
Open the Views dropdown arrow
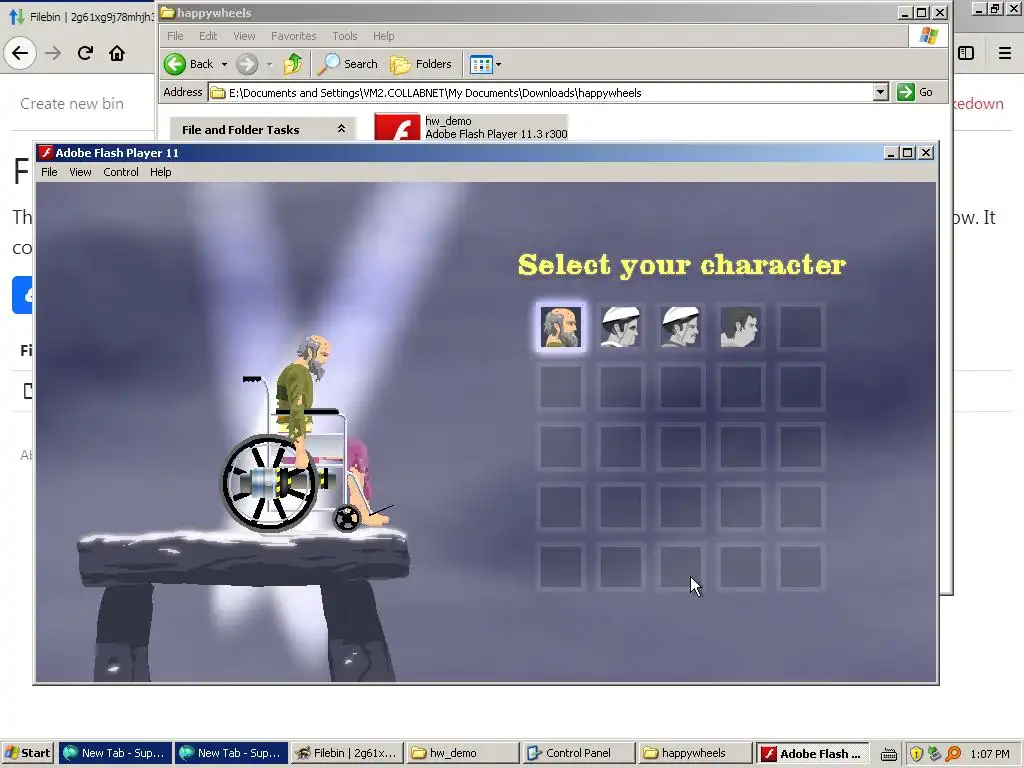(499, 64)
